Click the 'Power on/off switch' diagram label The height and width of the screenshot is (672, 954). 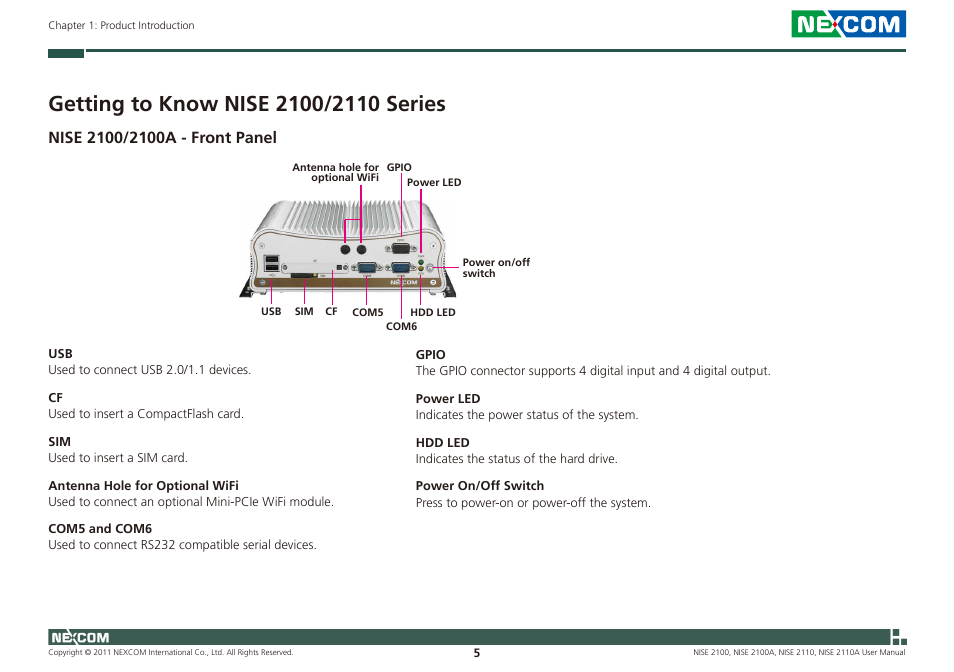tap(496, 268)
